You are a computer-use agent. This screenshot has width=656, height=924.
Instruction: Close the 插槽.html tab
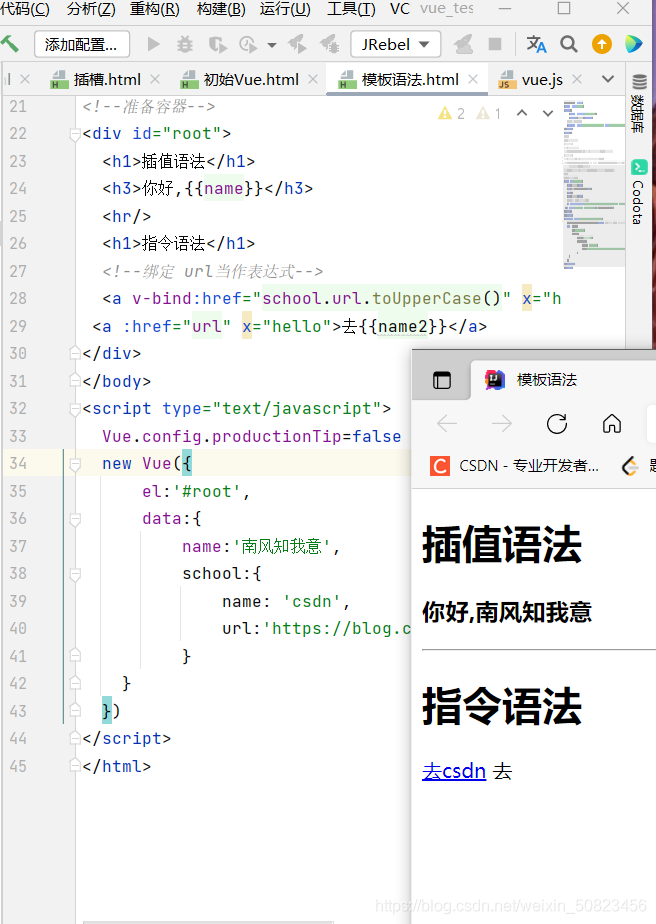pos(155,79)
